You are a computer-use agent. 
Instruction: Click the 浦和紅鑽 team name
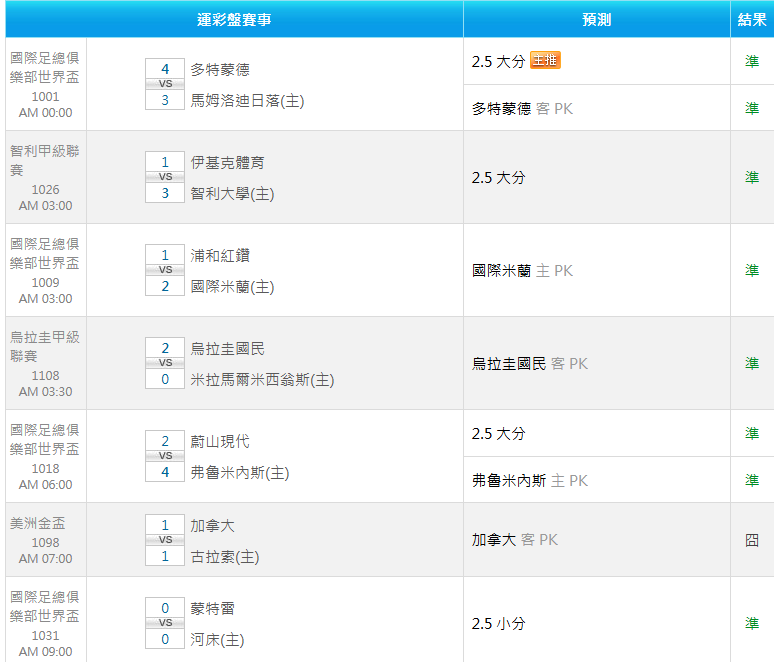coord(220,256)
